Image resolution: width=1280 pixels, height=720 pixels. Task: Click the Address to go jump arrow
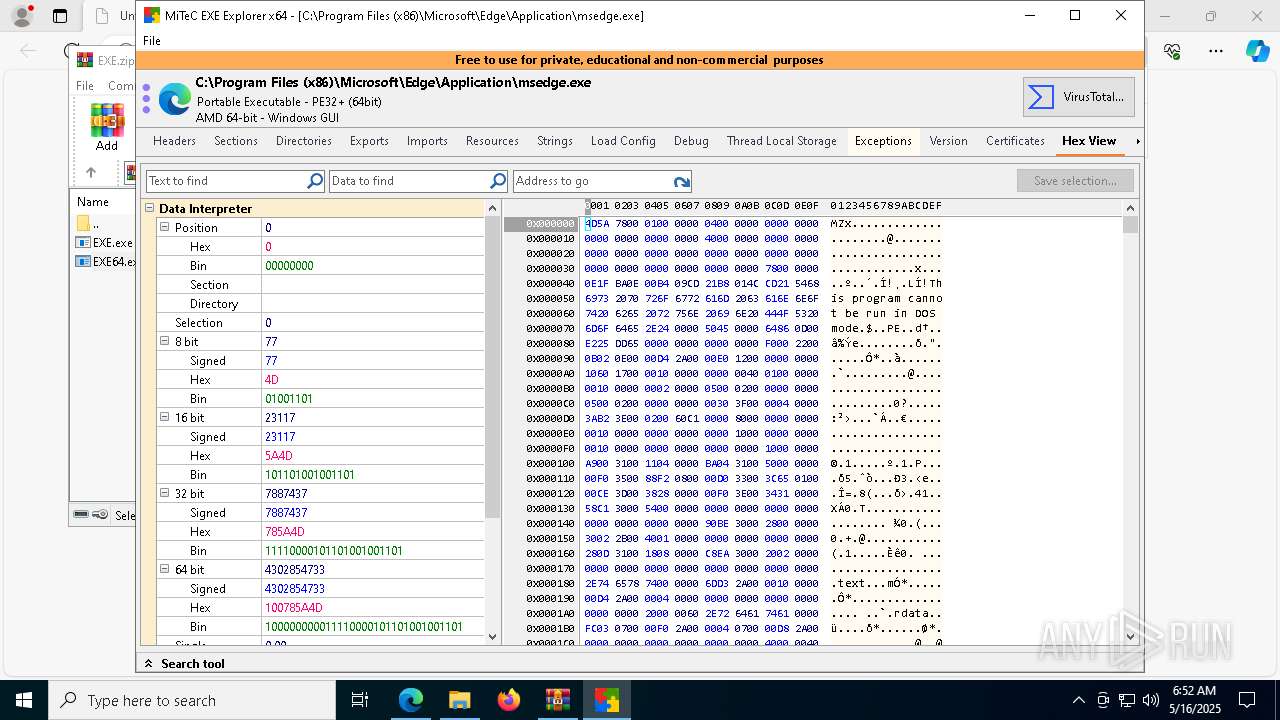(x=682, y=182)
